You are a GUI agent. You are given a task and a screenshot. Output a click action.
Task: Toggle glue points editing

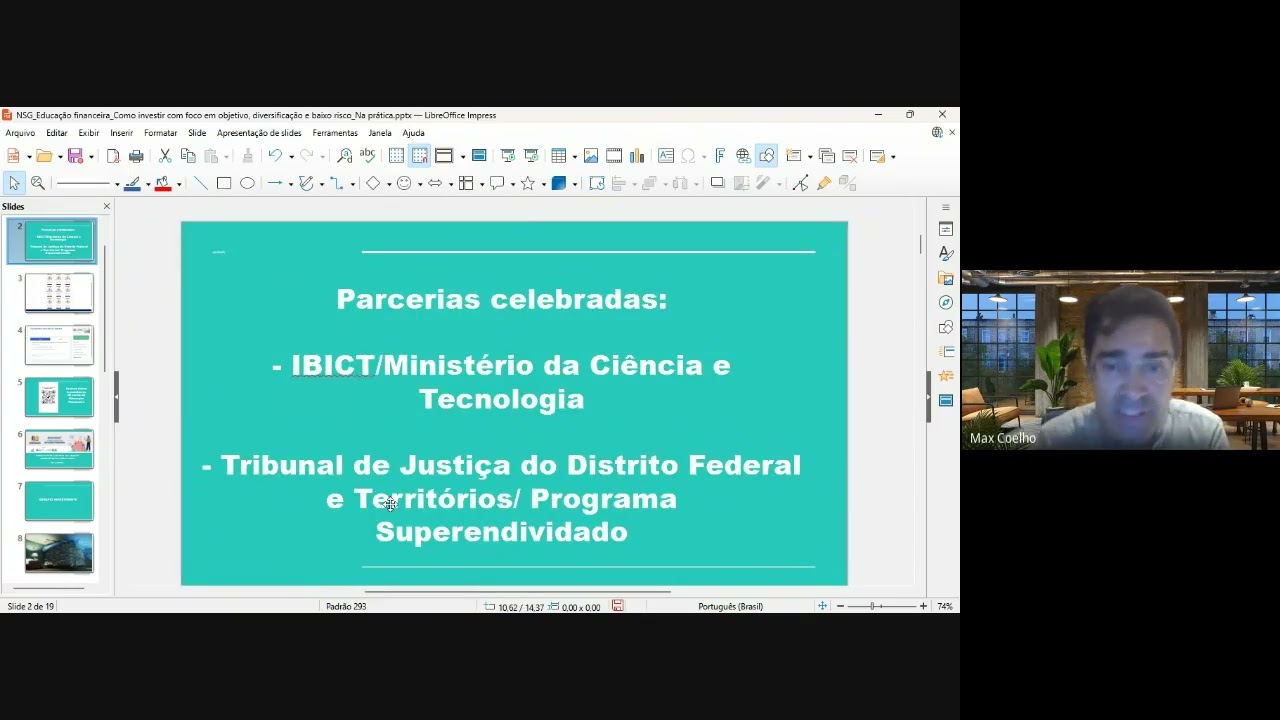824,183
